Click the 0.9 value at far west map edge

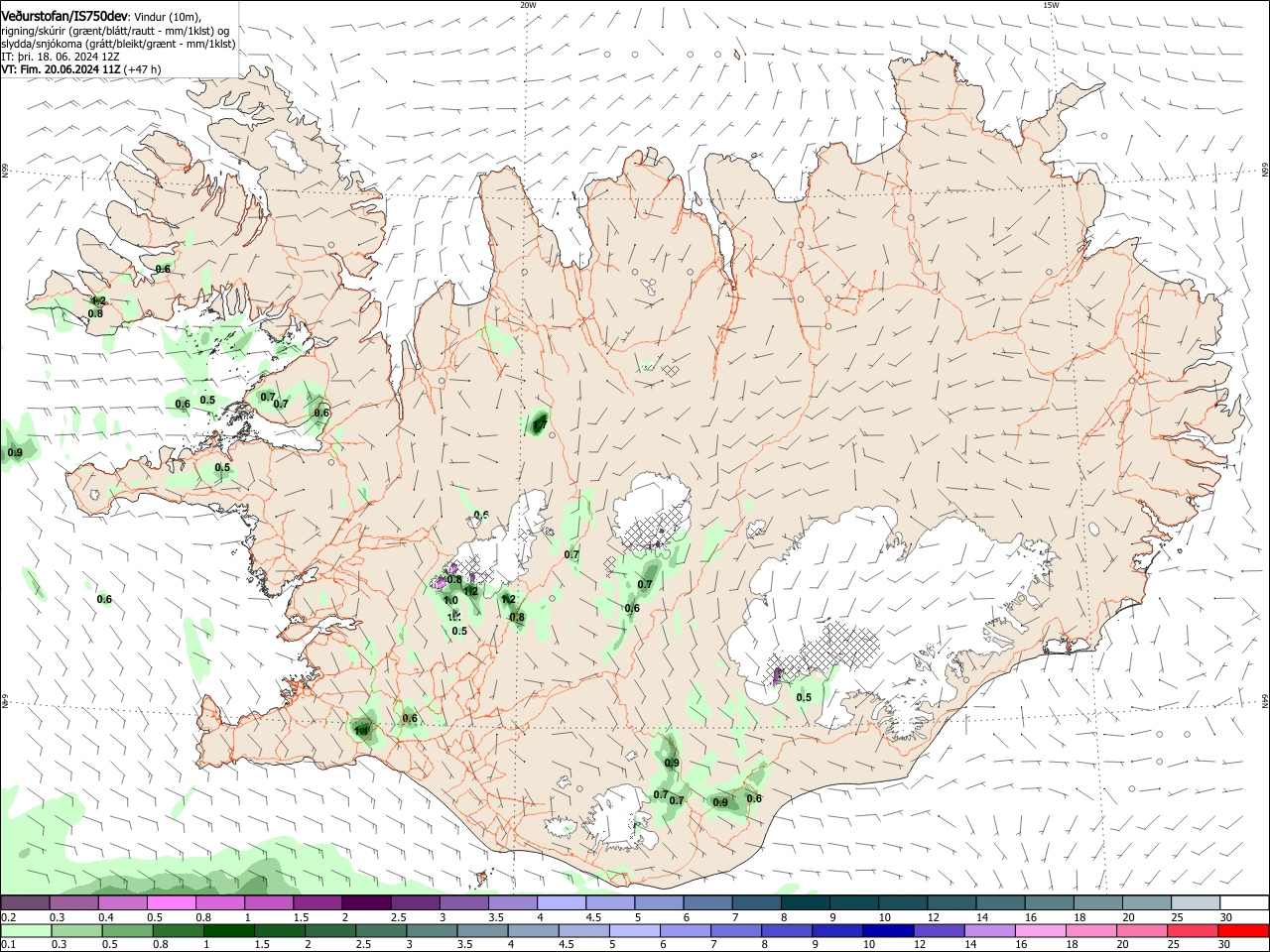pyautogui.click(x=15, y=452)
